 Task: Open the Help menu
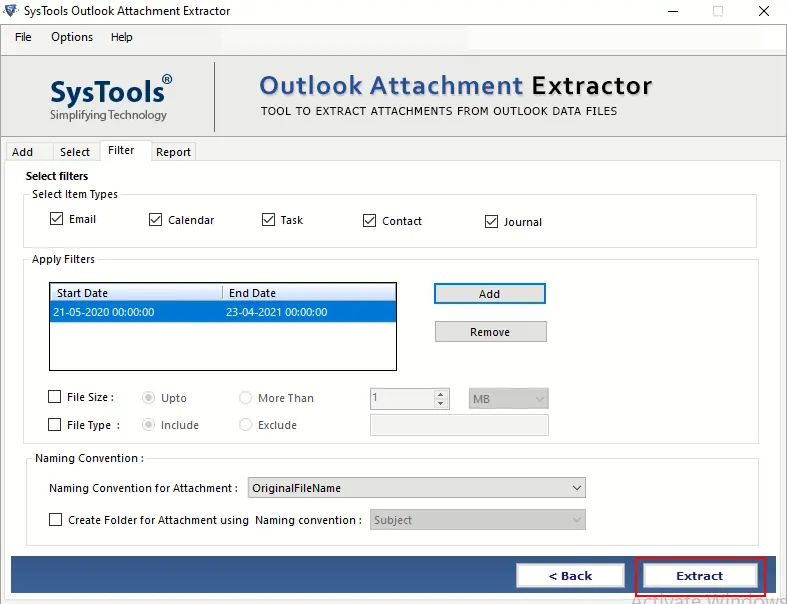tap(121, 37)
